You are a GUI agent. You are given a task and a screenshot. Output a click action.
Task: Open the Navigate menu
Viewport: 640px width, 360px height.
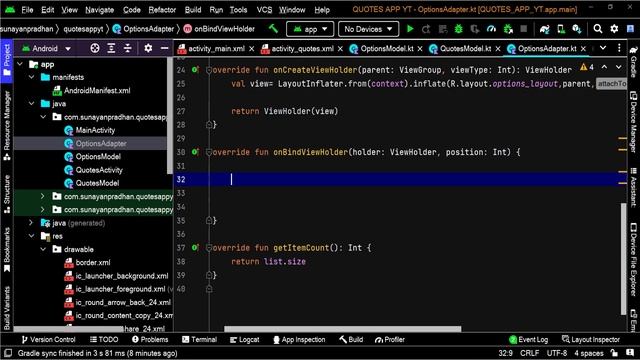99,9
